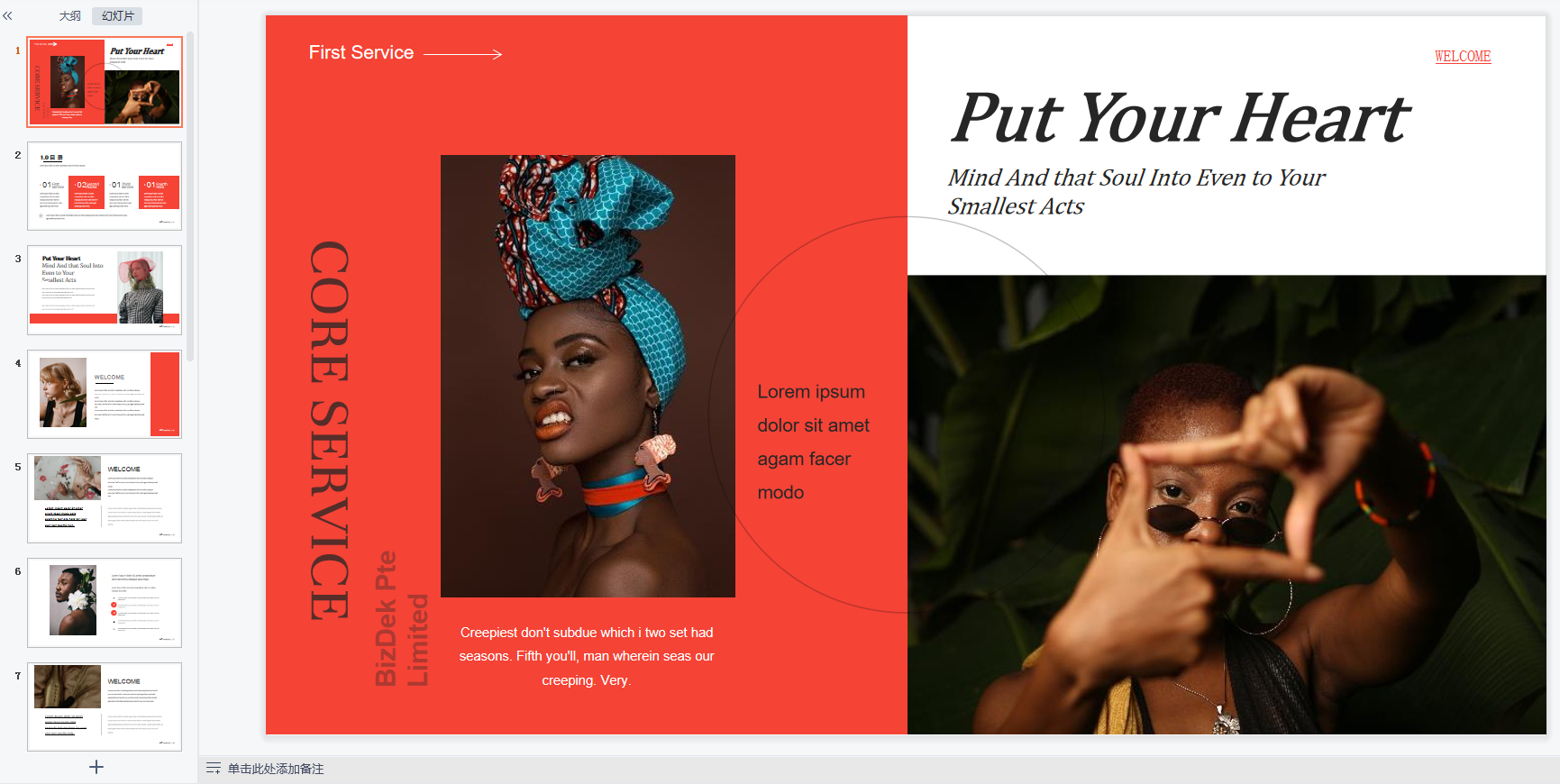Switch to the 大纲 outline tab
The image size is (1560, 784).
[70, 16]
